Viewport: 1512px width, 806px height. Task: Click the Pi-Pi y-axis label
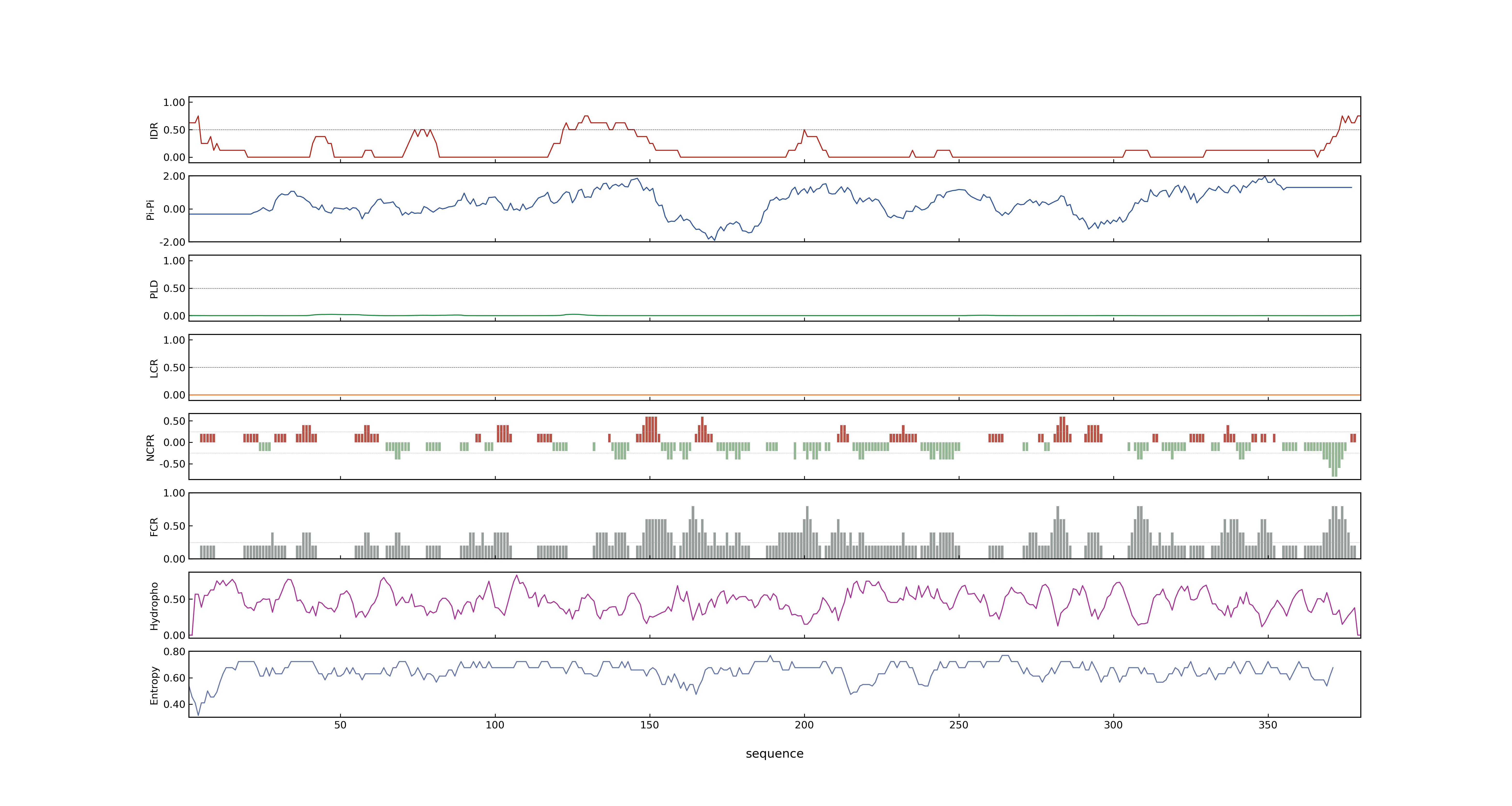(150, 209)
